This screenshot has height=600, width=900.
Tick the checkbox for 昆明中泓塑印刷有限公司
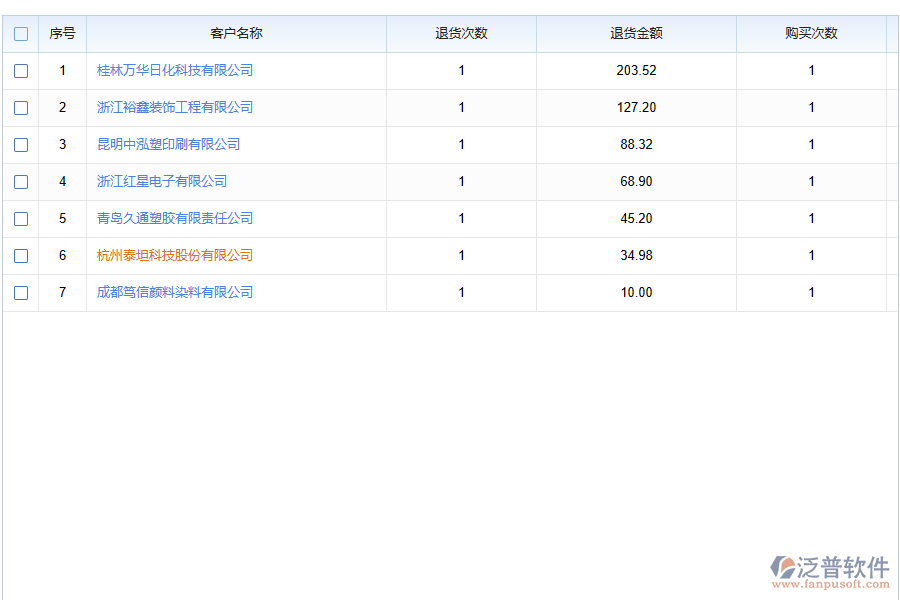point(20,144)
